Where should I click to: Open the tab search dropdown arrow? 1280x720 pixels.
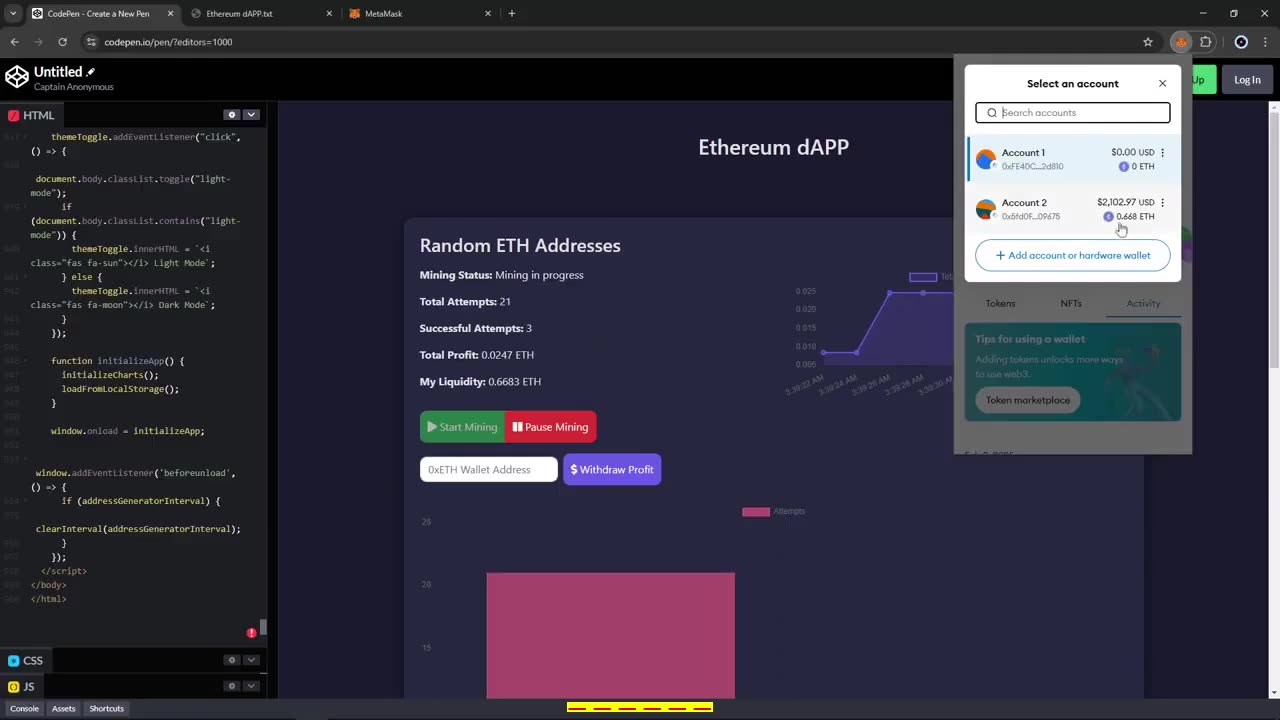click(x=12, y=14)
